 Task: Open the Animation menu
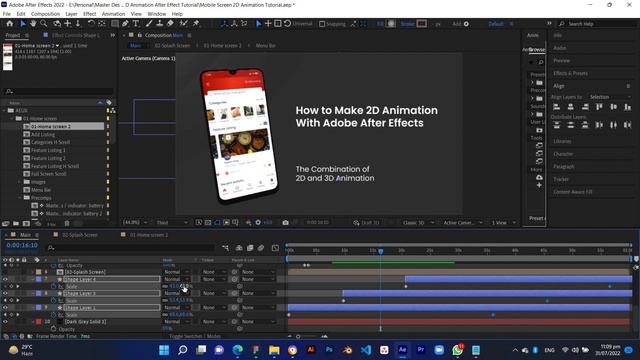(x=113, y=14)
